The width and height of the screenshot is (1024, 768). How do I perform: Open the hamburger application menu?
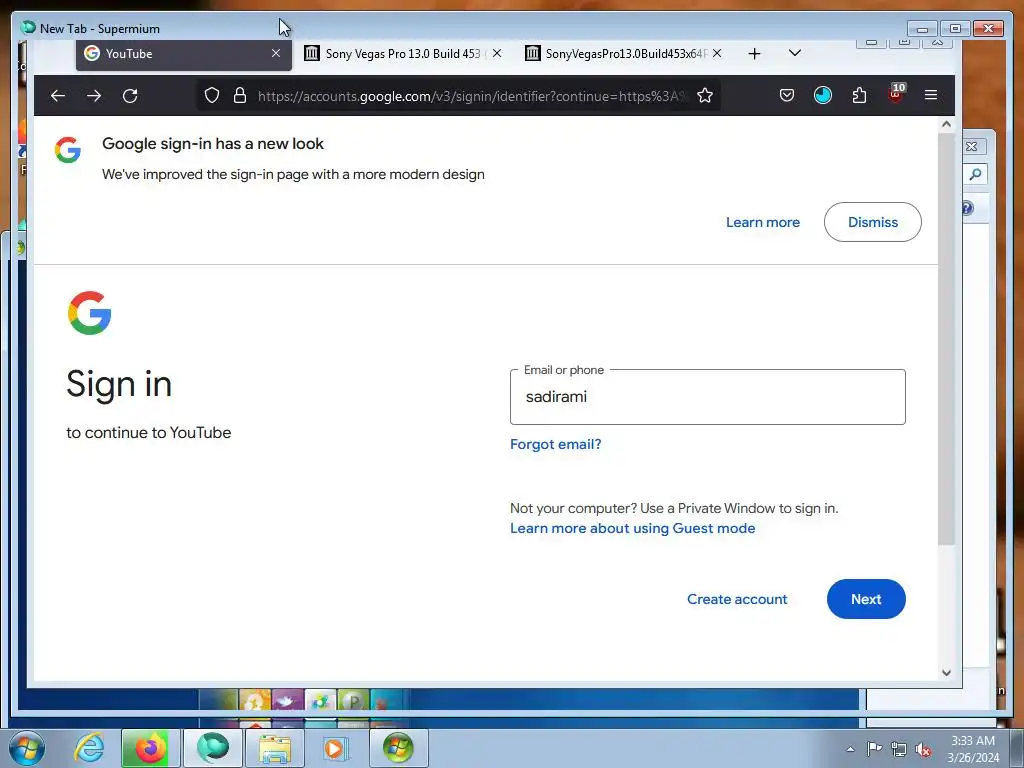[x=931, y=95]
